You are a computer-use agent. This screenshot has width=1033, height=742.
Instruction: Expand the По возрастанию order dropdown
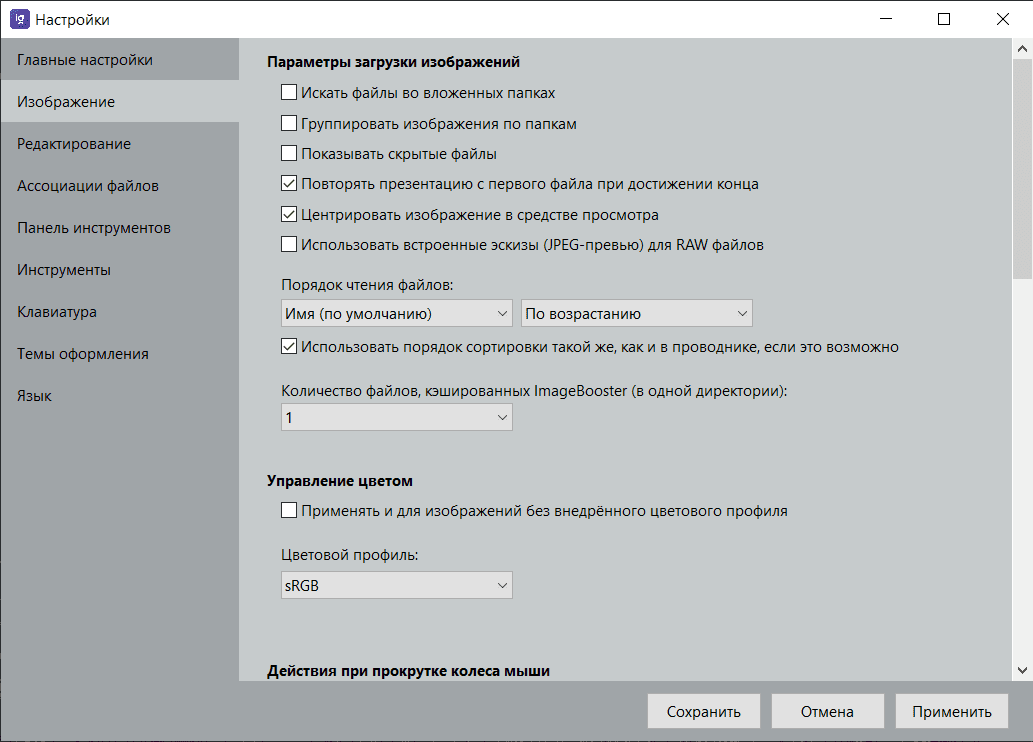637,314
